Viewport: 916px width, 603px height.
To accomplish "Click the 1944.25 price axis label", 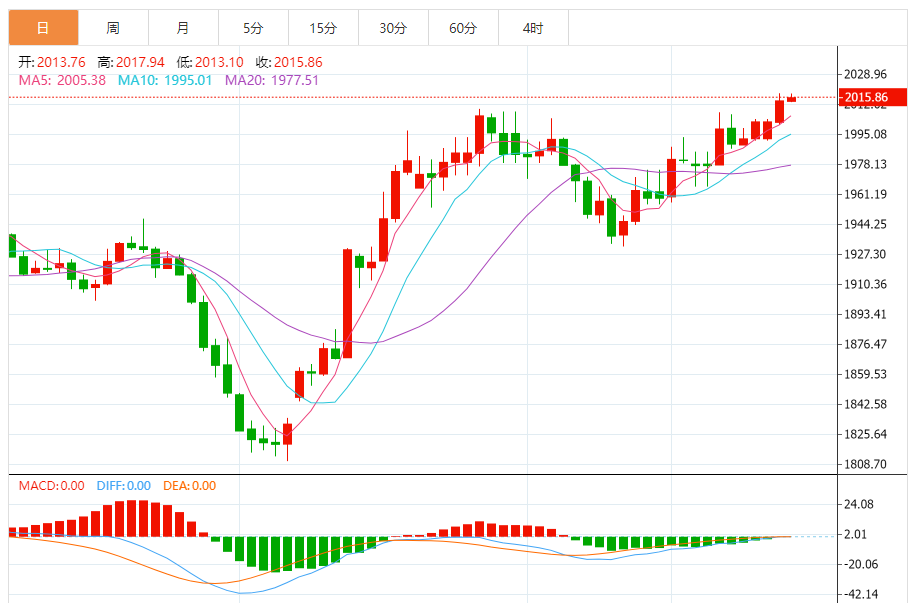I will point(865,224).
